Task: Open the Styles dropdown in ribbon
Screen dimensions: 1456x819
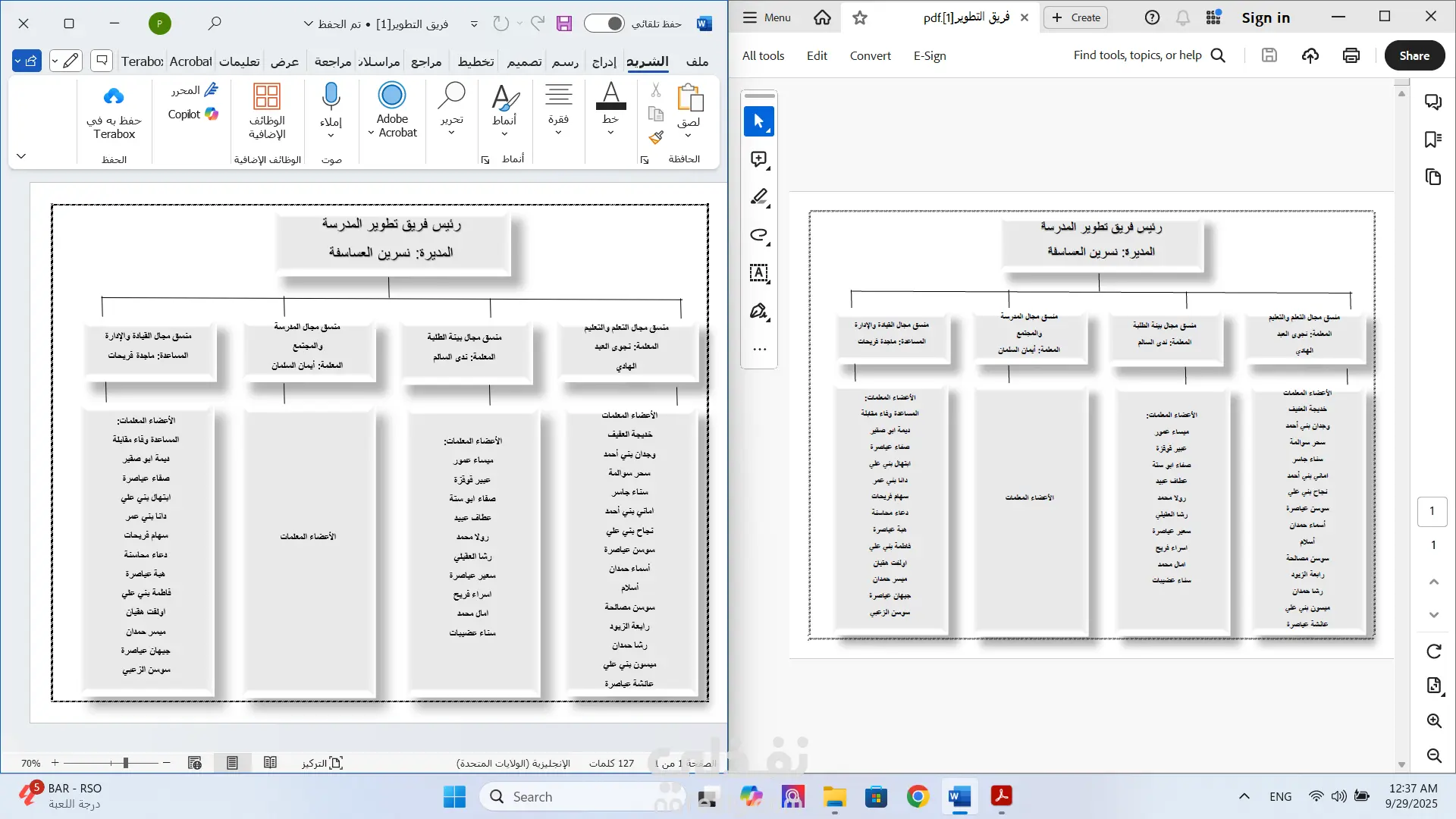Action: tap(504, 134)
